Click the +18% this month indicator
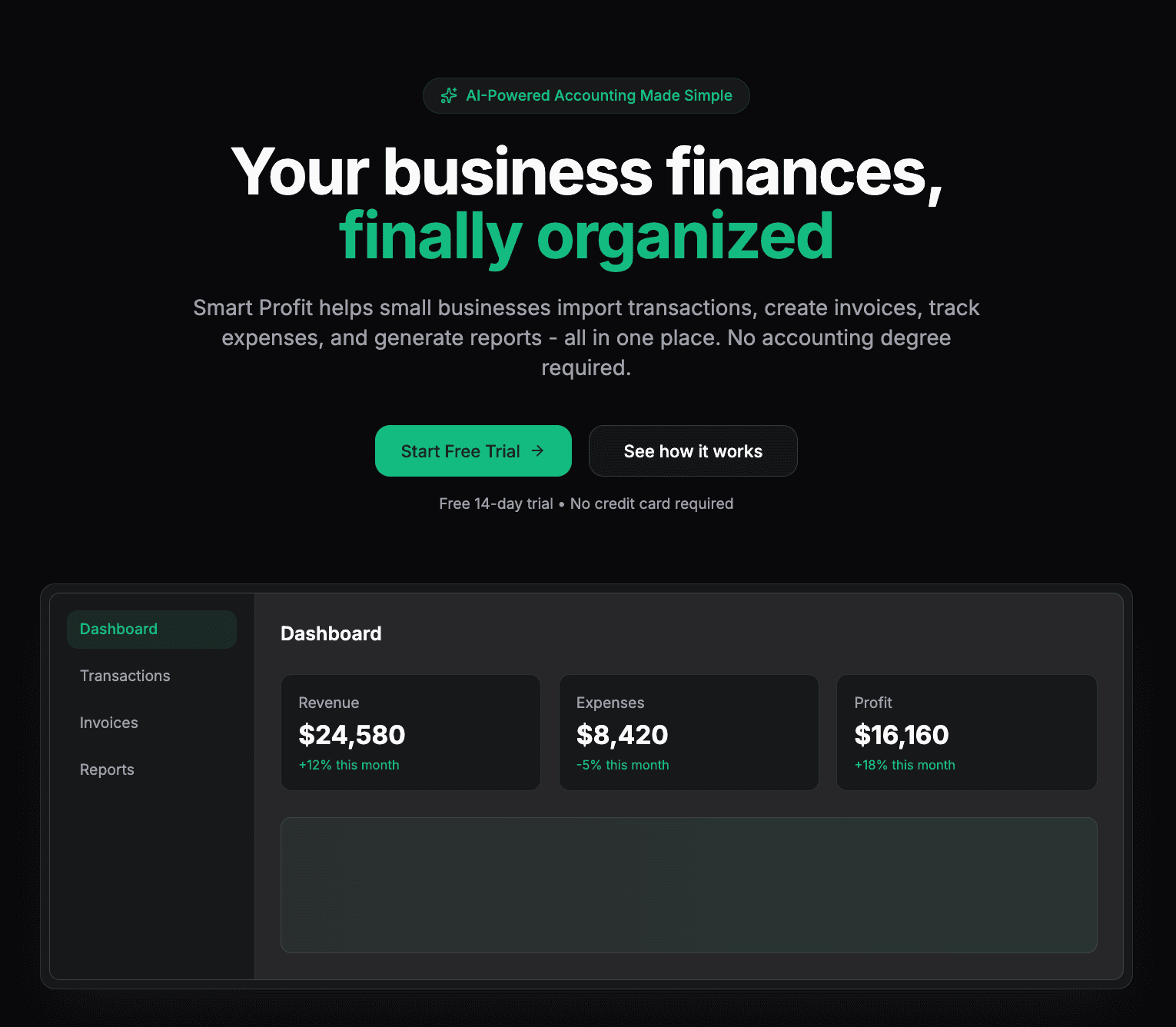This screenshot has height=1027, width=1176. pyautogui.click(x=905, y=765)
